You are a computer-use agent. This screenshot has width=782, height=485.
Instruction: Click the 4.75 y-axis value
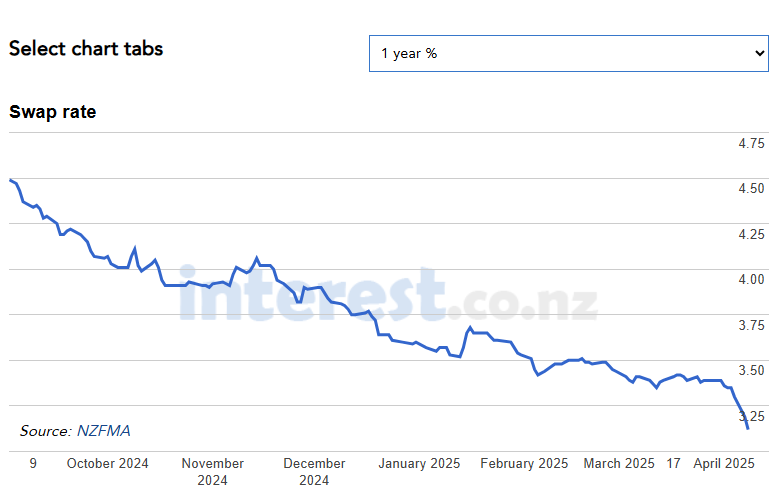[x=751, y=144]
